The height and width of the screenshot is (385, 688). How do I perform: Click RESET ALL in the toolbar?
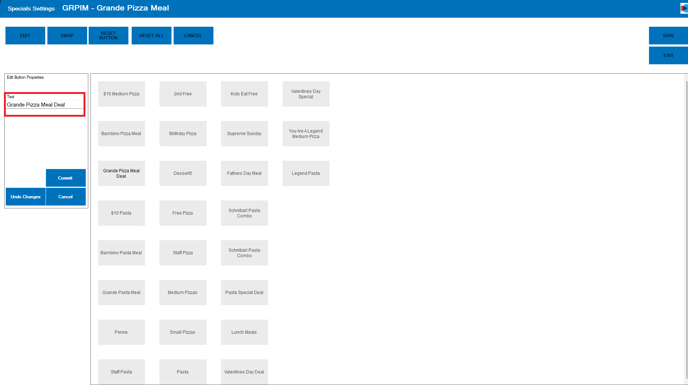[x=151, y=36]
